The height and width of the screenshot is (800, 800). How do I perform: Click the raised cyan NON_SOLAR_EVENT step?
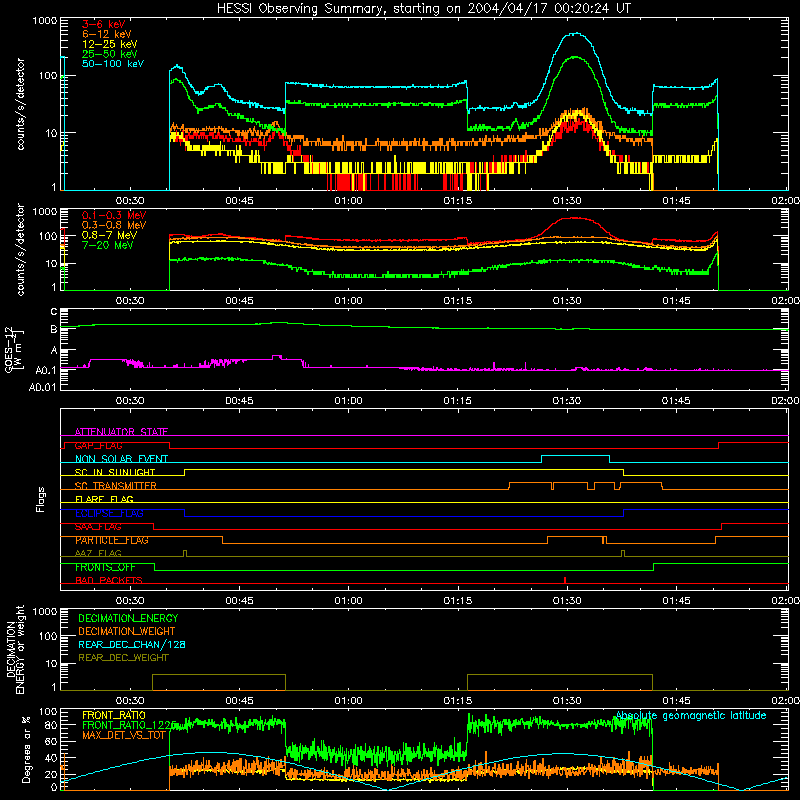pos(575,456)
